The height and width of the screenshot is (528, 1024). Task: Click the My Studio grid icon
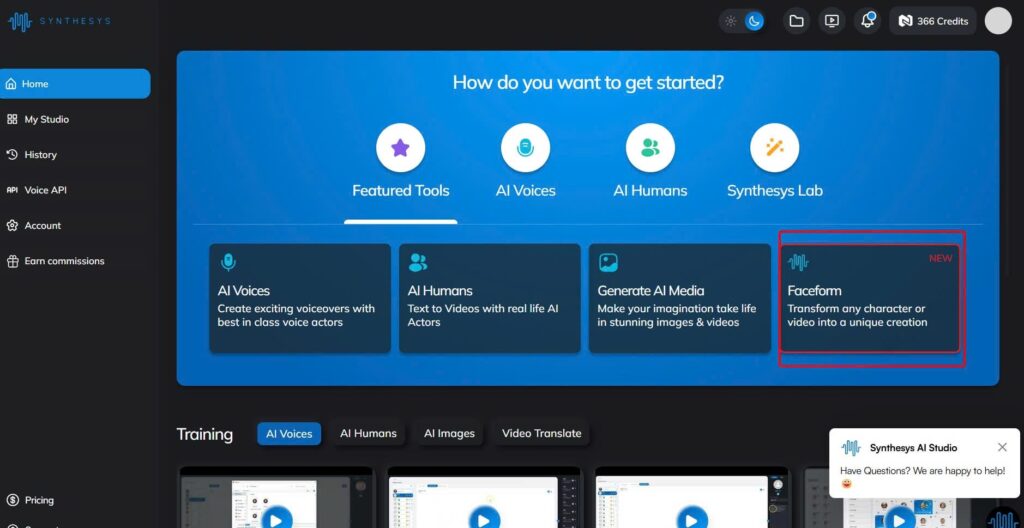pos(12,120)
